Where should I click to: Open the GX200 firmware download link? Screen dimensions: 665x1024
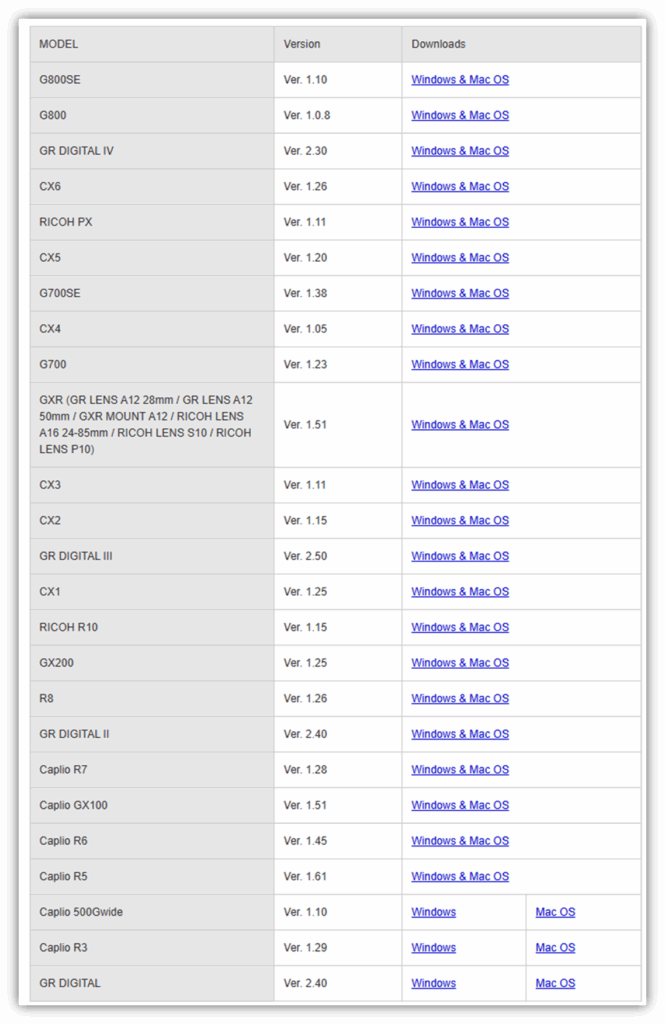(460, 663)
